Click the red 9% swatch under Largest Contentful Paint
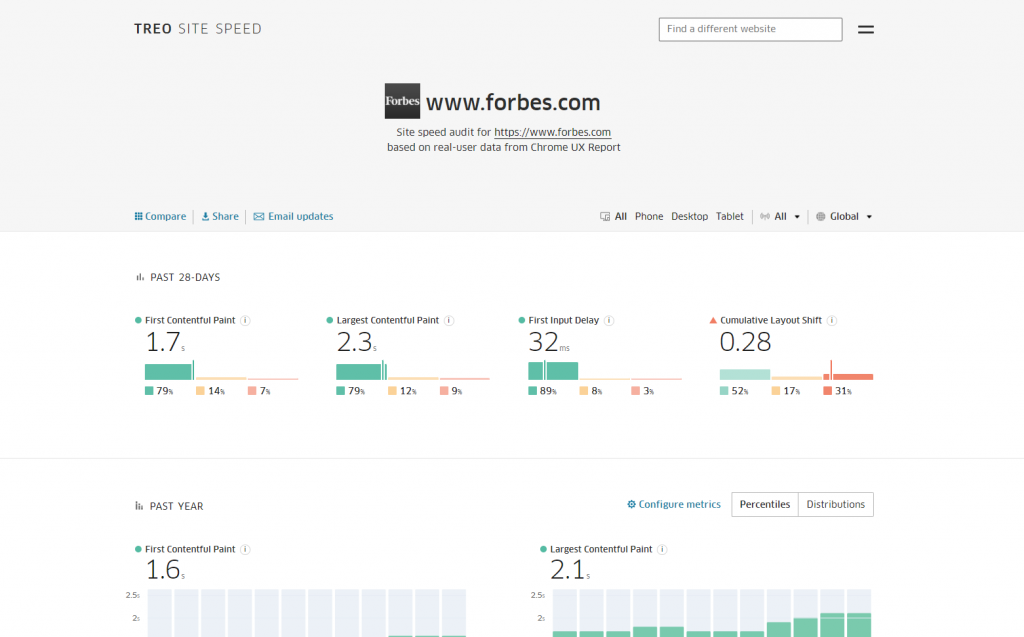The height and width of the screenshot is (637, 1024). [x=443, y=391]
